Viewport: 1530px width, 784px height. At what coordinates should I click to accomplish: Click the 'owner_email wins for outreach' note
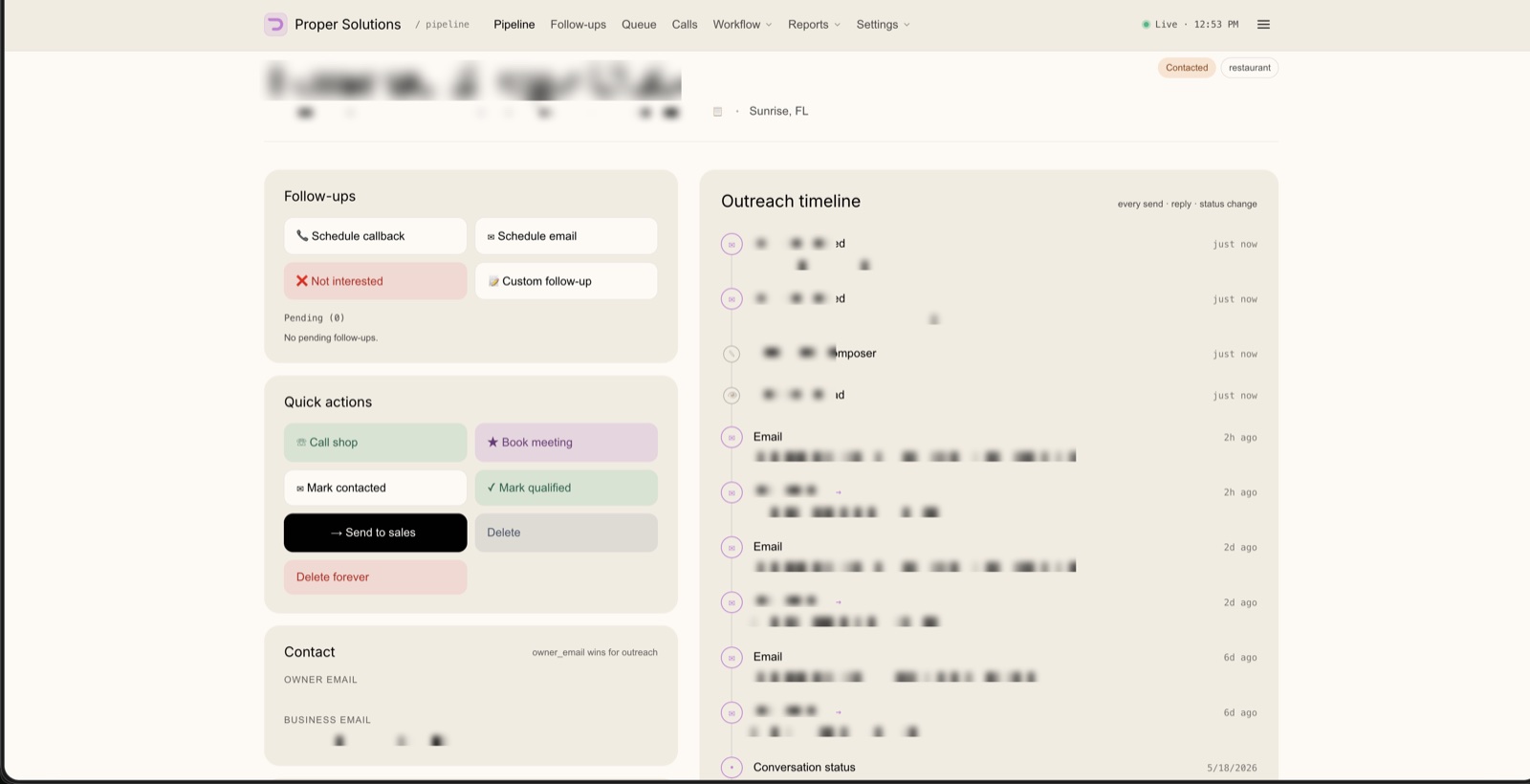pyautogui.click(x=595, y=653)
